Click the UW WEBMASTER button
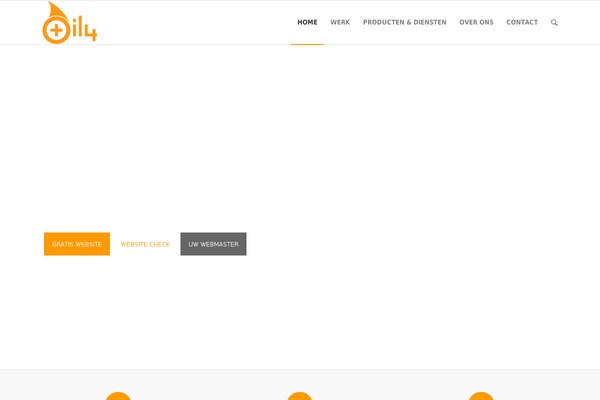 pyautogui.click(x=214, y=244)
